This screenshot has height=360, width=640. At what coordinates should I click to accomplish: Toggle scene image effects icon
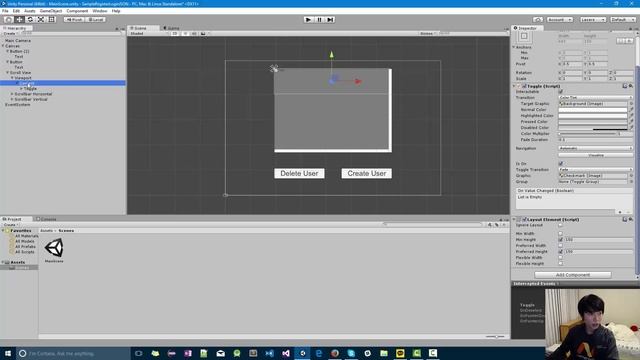(x=203, y=33)
